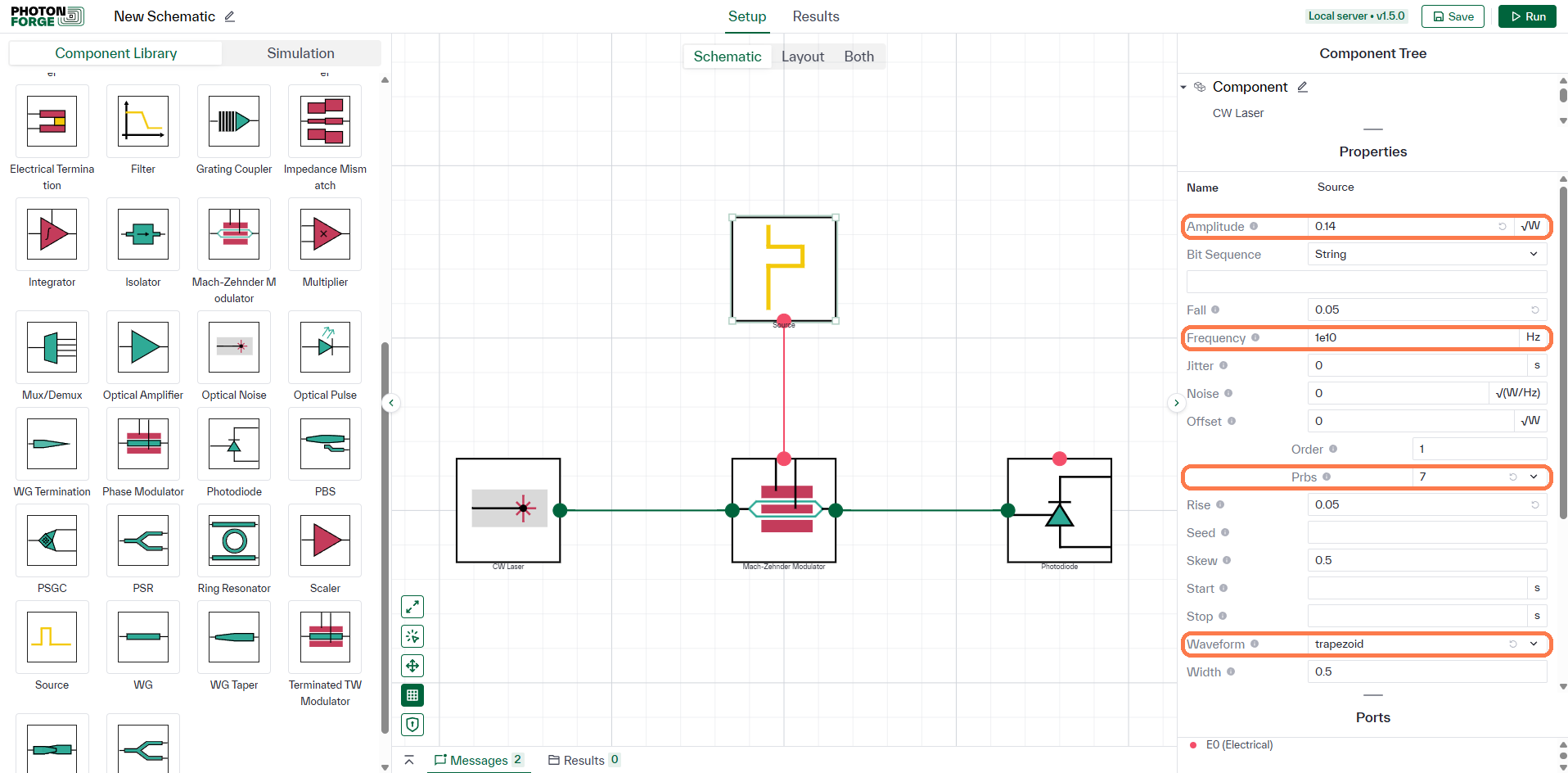Choose the Integrator component icon
The height and width of the screenshot is (773, 1568).
(x=52, y=234)
